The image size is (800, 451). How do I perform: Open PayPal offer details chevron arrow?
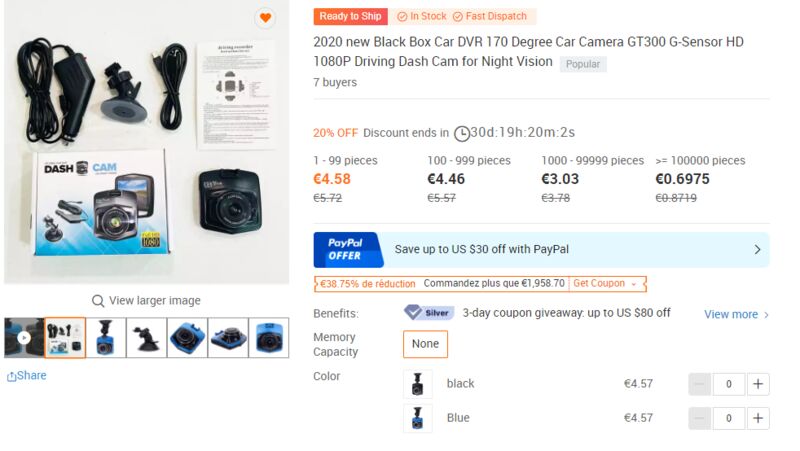758,249
